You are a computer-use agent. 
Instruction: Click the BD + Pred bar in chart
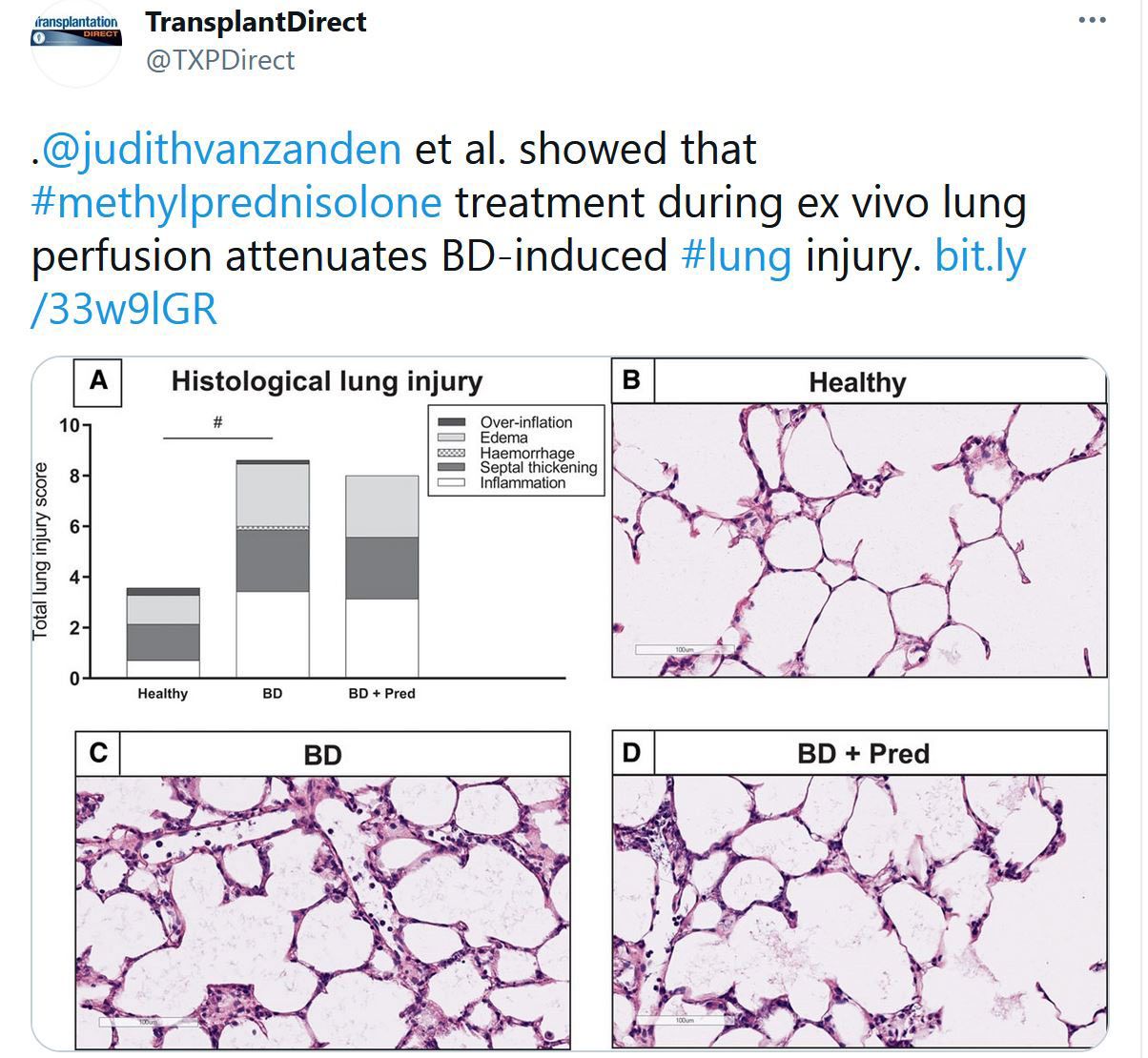(x=381, y=577)
